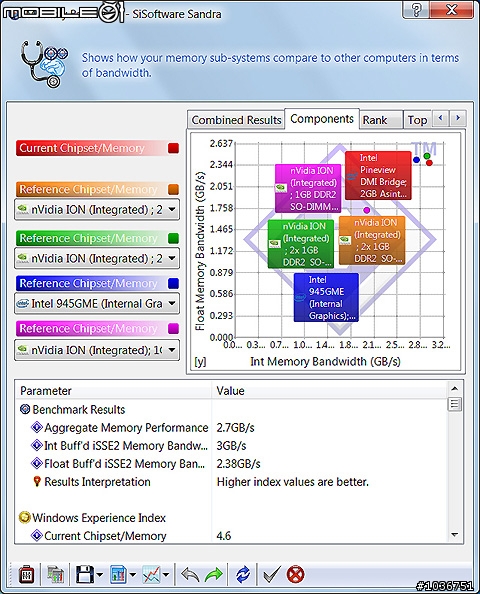This screenshot has width=480, height=594.
Task: Click the title bar Help question button
Action: coord(416,10)
